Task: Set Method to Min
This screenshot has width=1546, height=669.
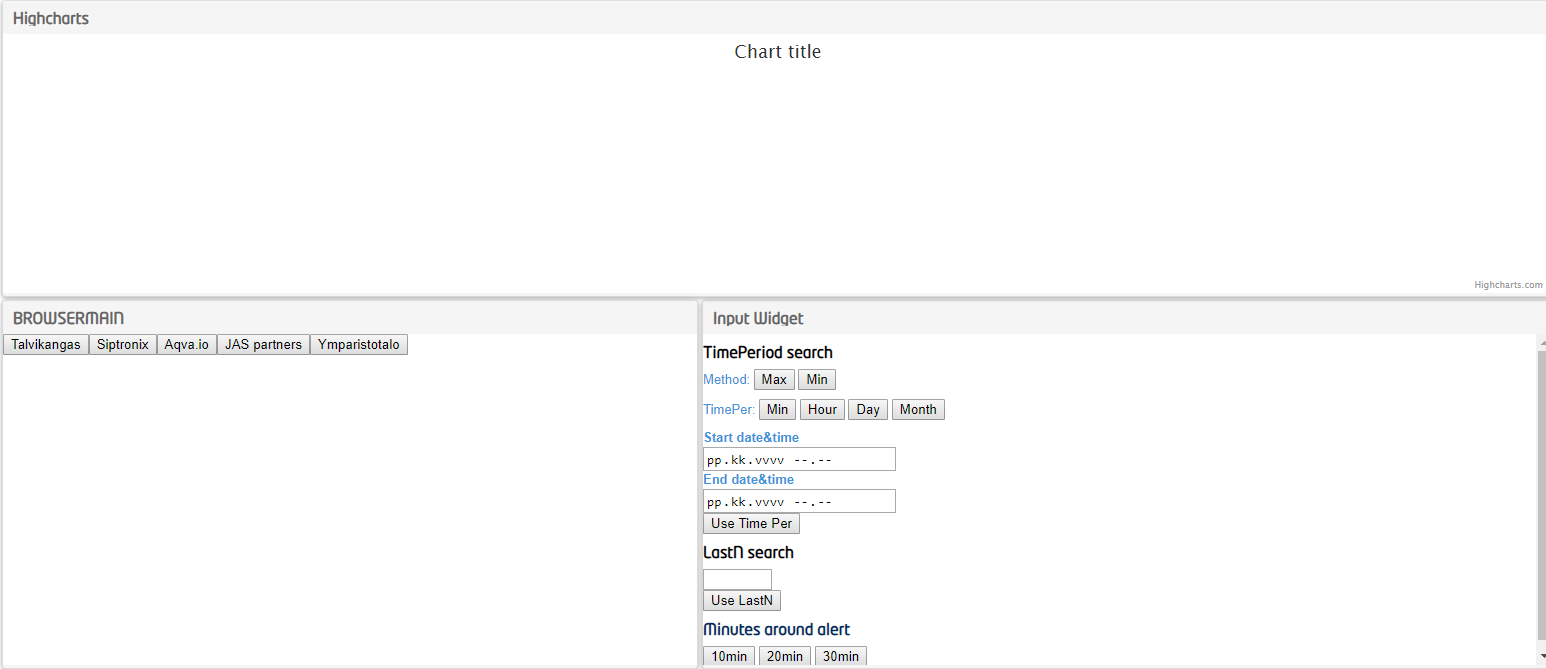Action: point(817,380)
